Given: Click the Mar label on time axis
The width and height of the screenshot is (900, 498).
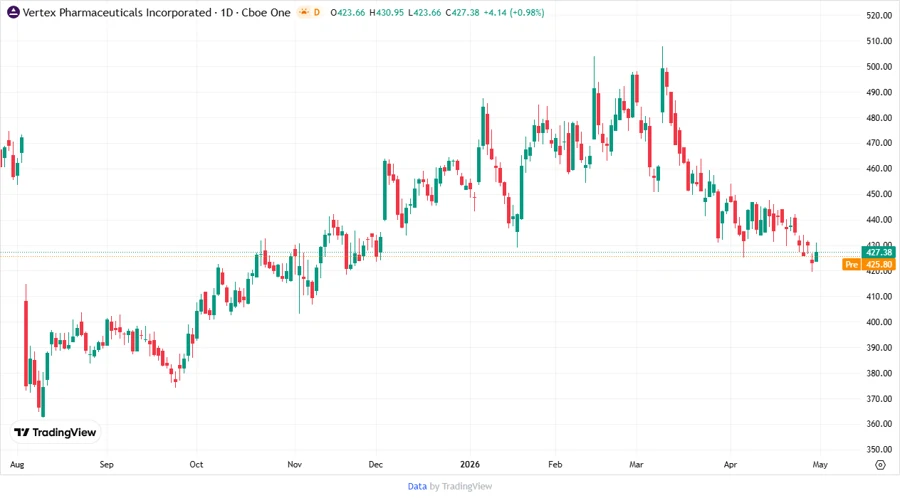Looking at the screenshot, I should (x=636, y=464).
